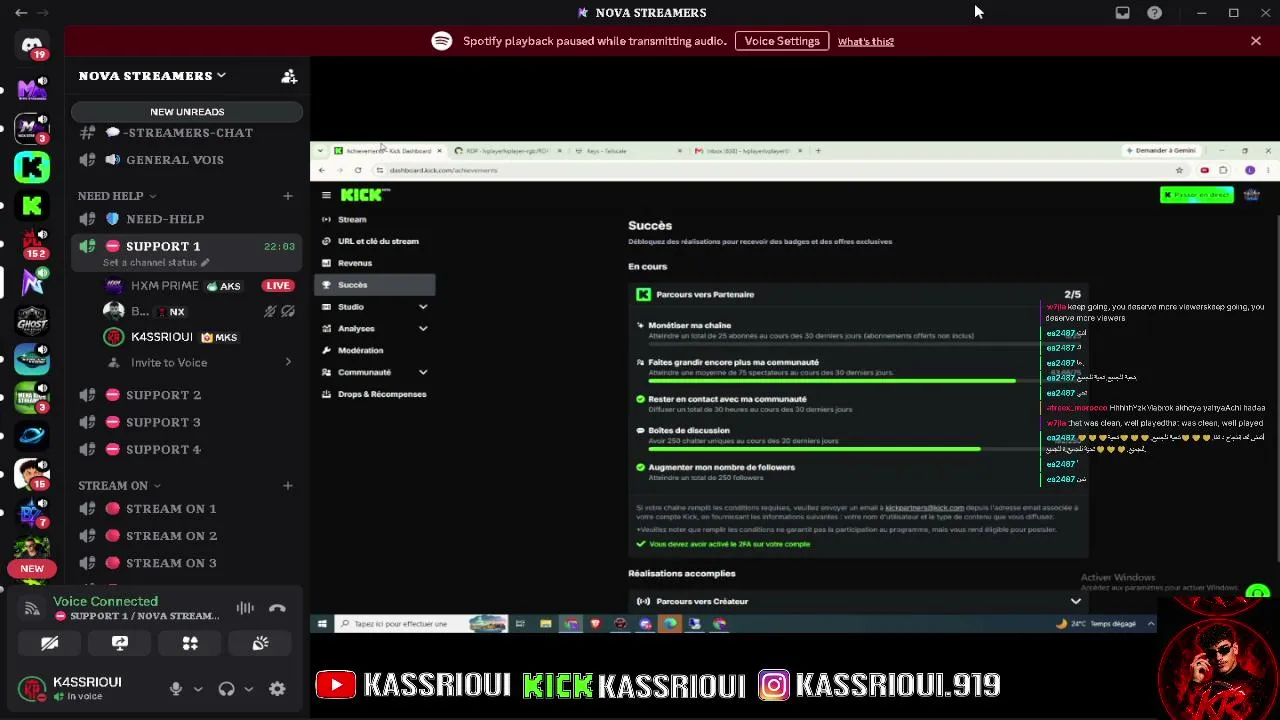Click the Kick logo in shared dashboard
The height and width of the screenshot is (720, 1280).
362,195
